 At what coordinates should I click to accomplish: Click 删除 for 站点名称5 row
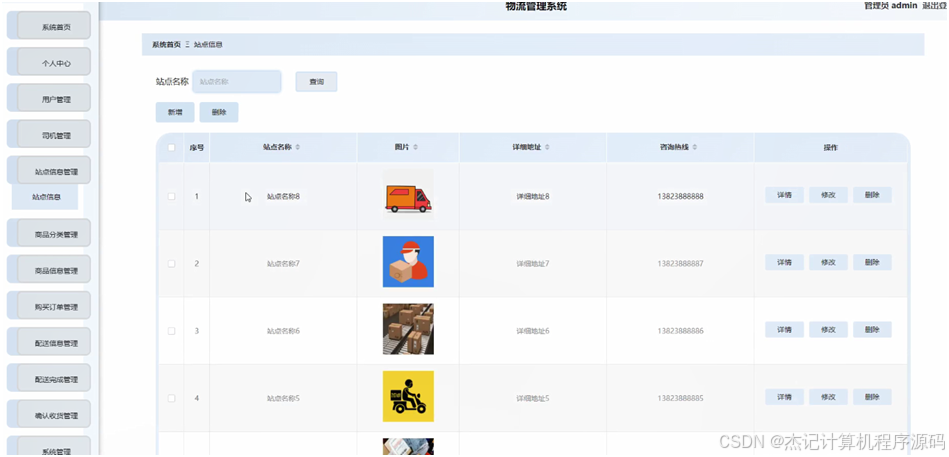click(x=872, y=396)
